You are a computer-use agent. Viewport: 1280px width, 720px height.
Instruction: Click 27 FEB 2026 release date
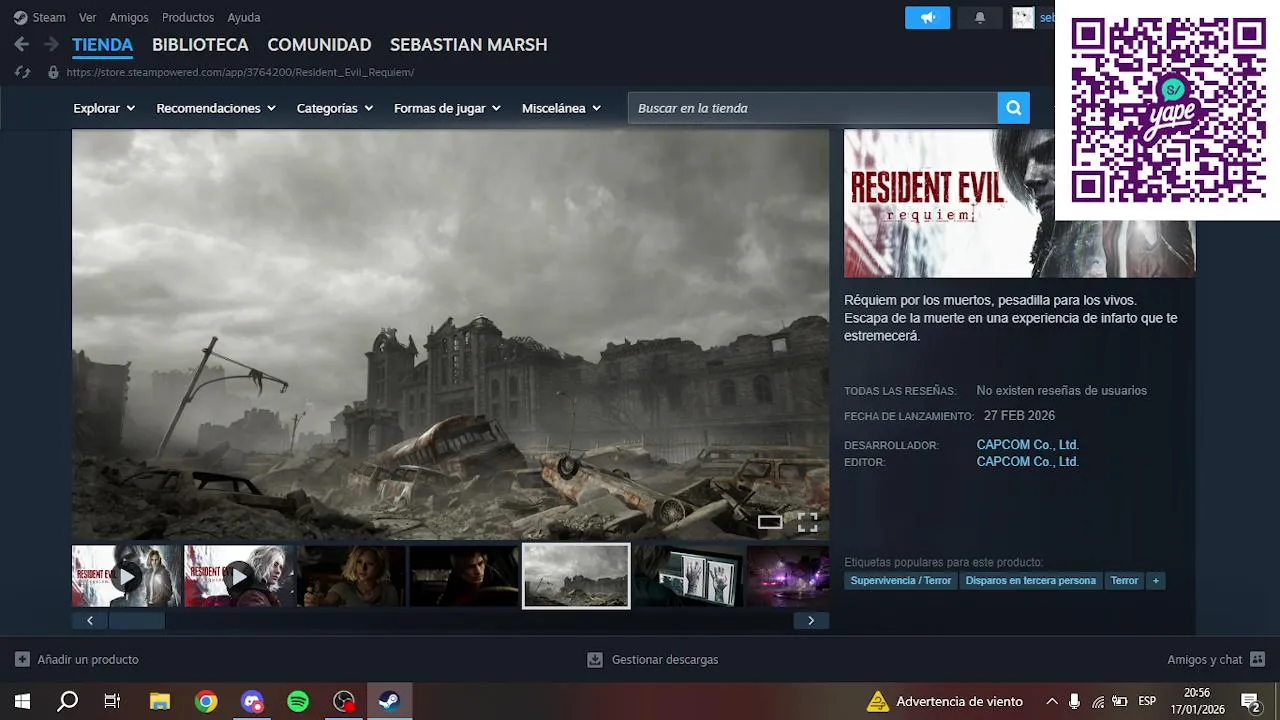pyautogui.click(x=1019, y=416)
